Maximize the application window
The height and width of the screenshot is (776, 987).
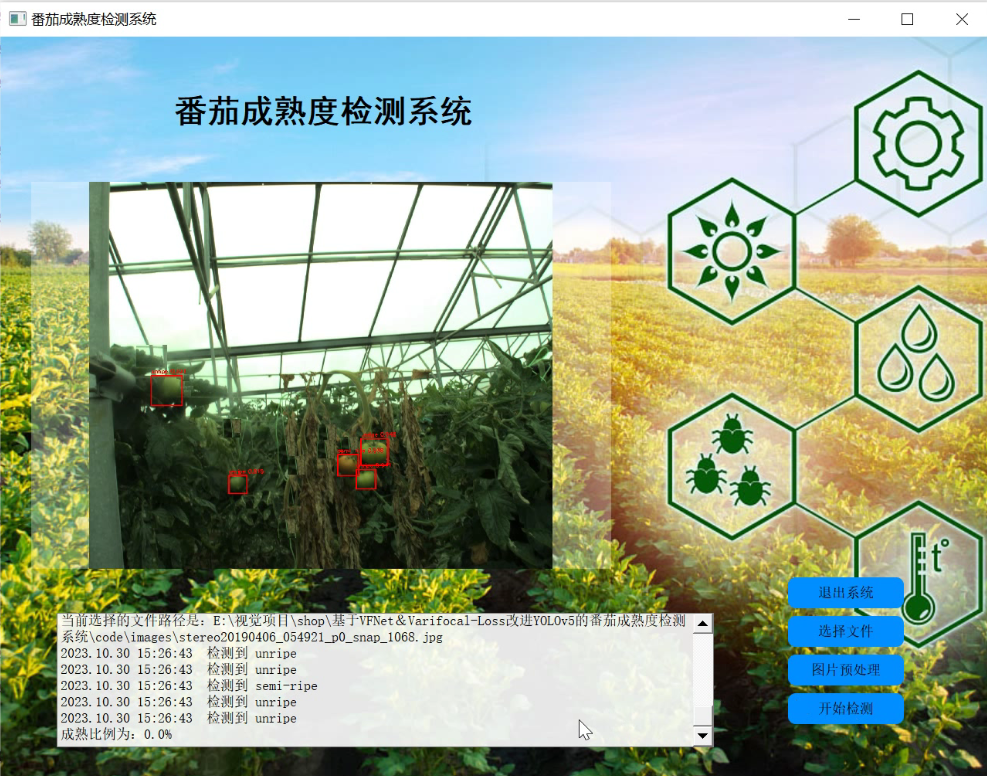(x=907, y=19)
